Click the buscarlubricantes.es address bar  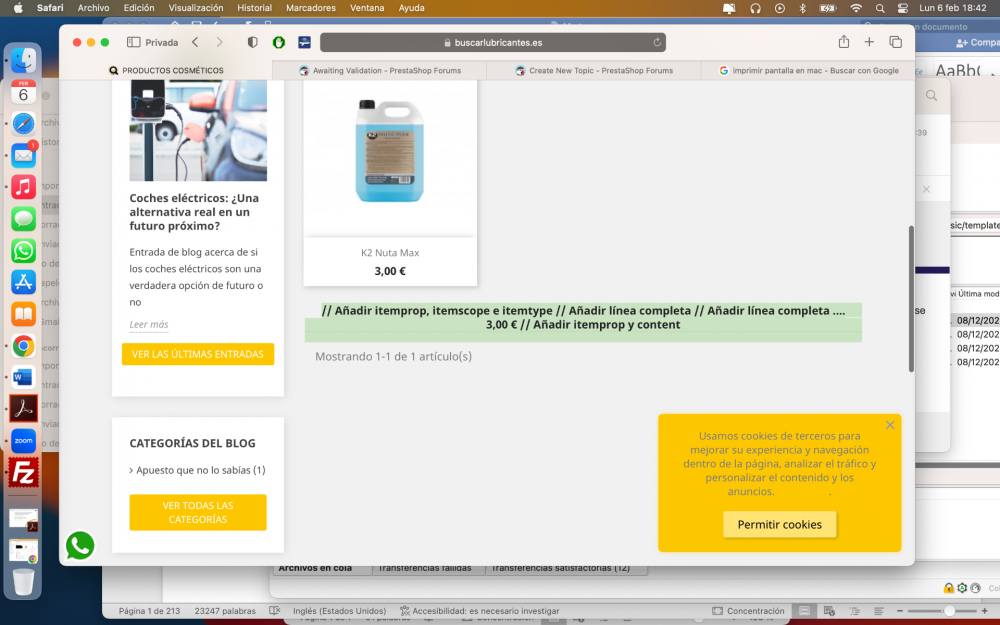[492, 43]
